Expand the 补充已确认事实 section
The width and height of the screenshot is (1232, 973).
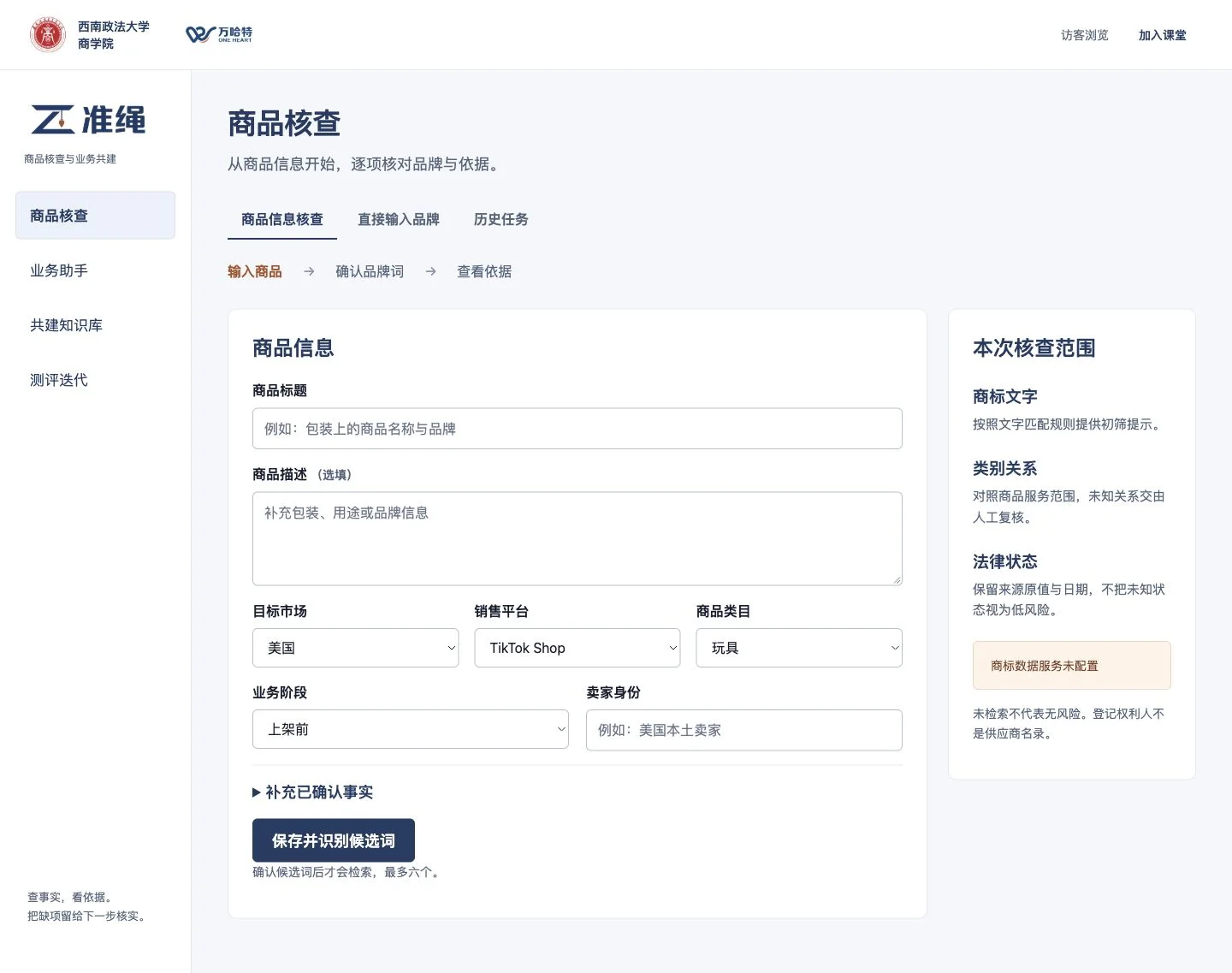click(313, 792)
